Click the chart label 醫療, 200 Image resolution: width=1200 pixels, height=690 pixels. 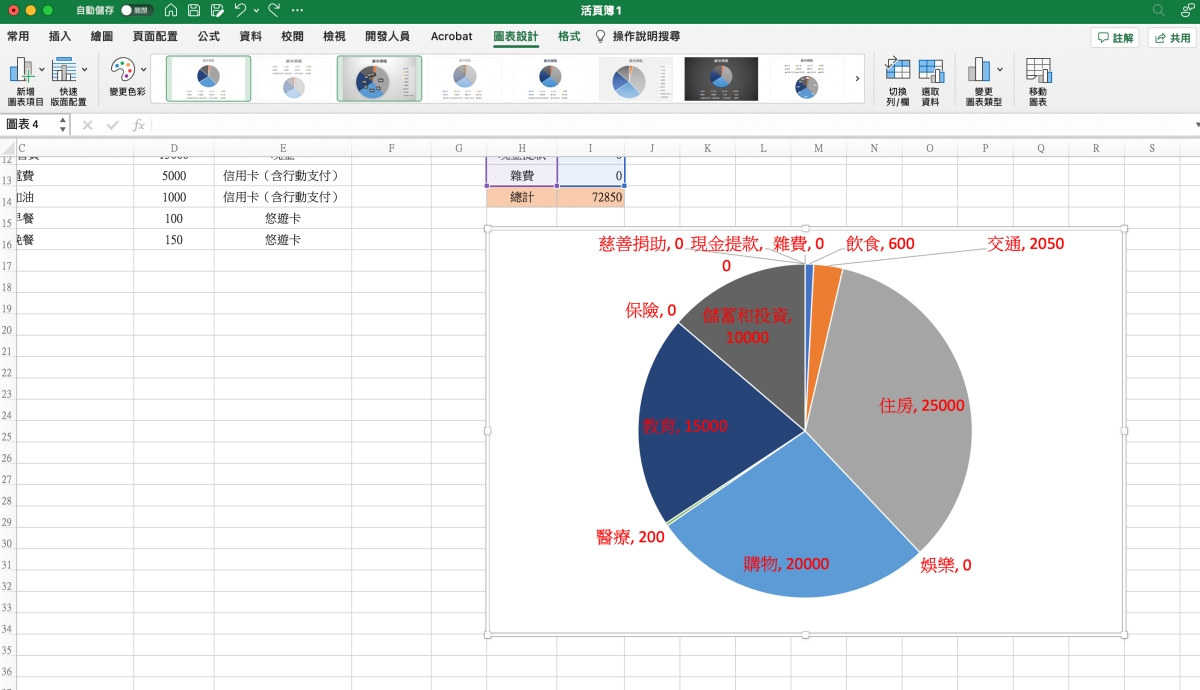[630, 537]
